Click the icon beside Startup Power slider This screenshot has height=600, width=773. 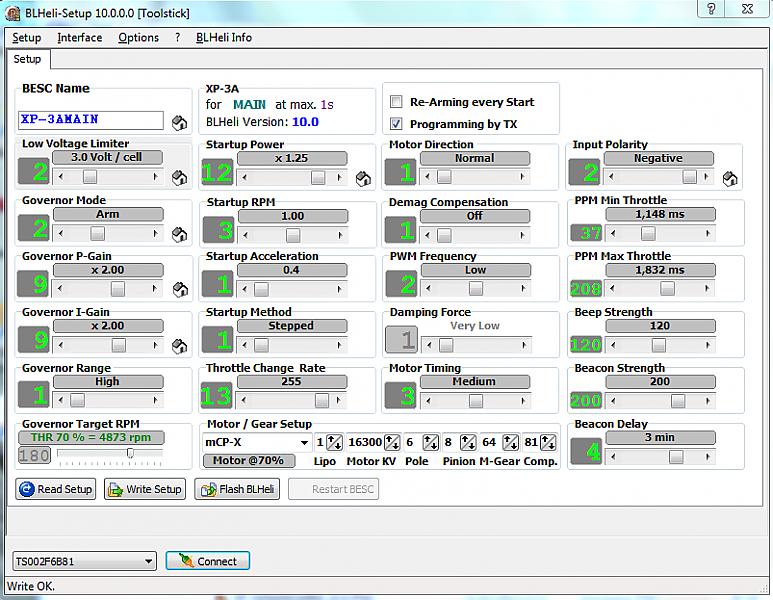coord(363,178)
